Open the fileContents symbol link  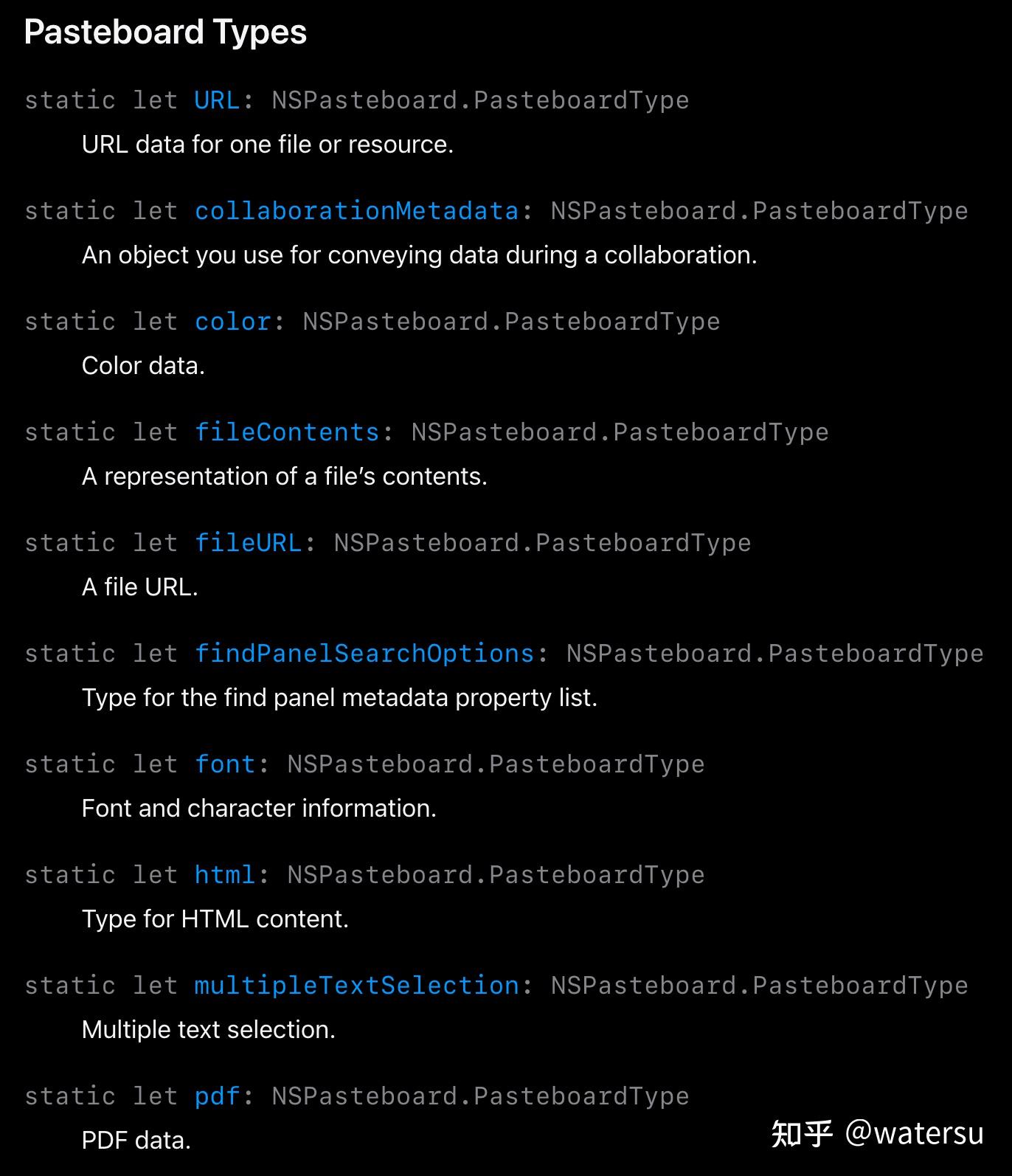[x=287, y=432]
